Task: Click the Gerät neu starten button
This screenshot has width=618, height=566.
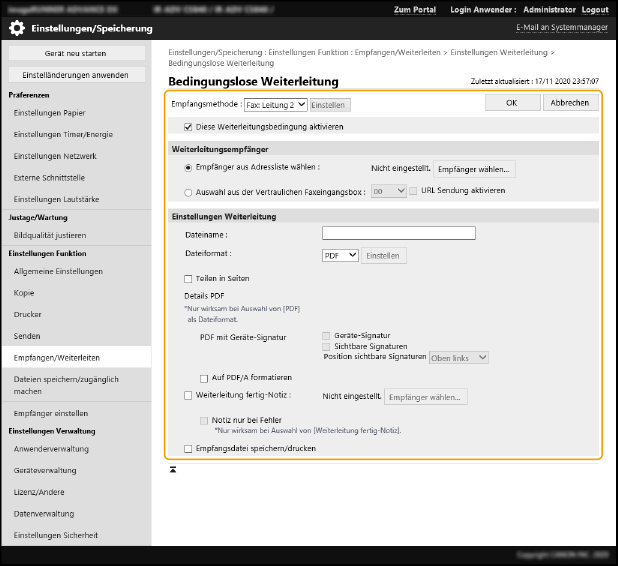Action: tap(76, 52)
